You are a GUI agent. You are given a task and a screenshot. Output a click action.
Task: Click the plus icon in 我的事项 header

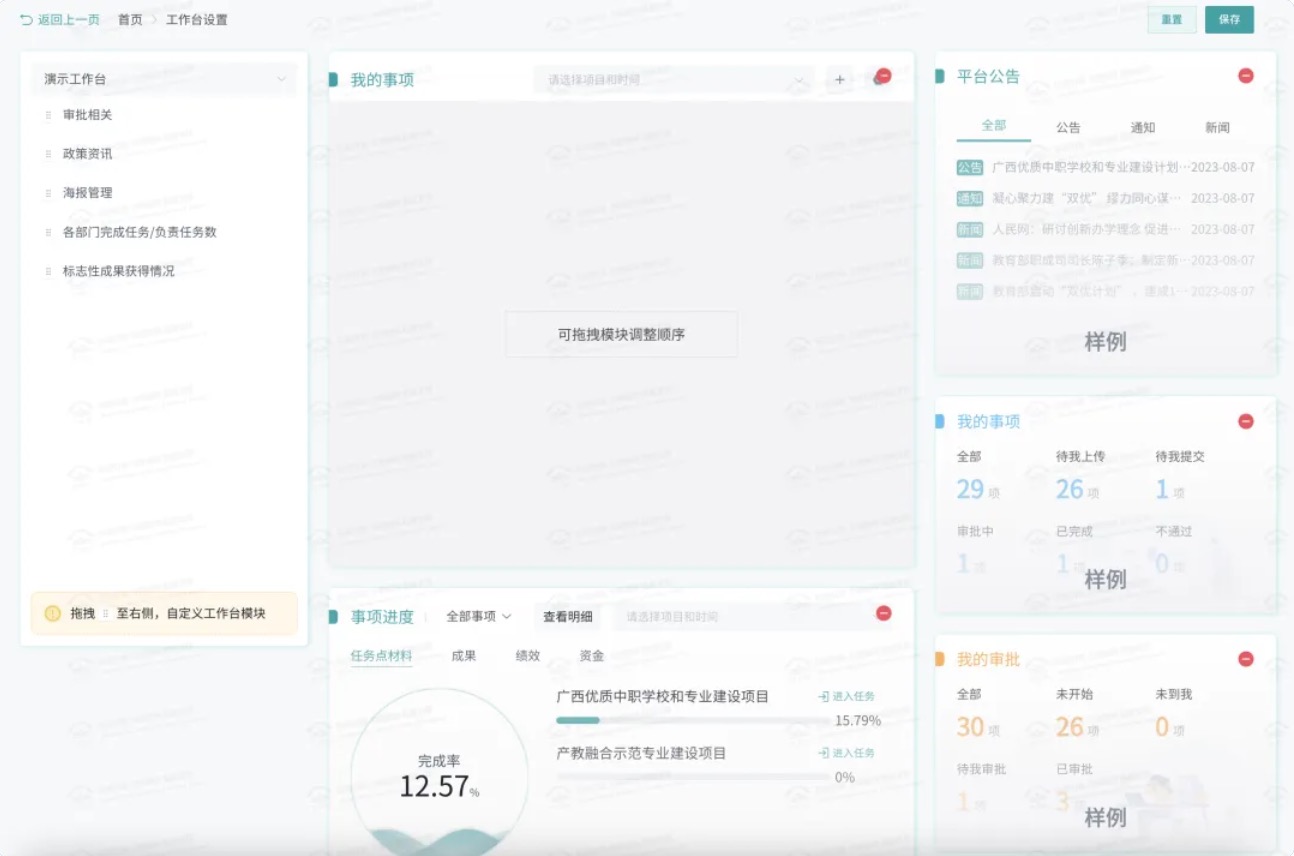pyautogui.click(x=839, y=80)
